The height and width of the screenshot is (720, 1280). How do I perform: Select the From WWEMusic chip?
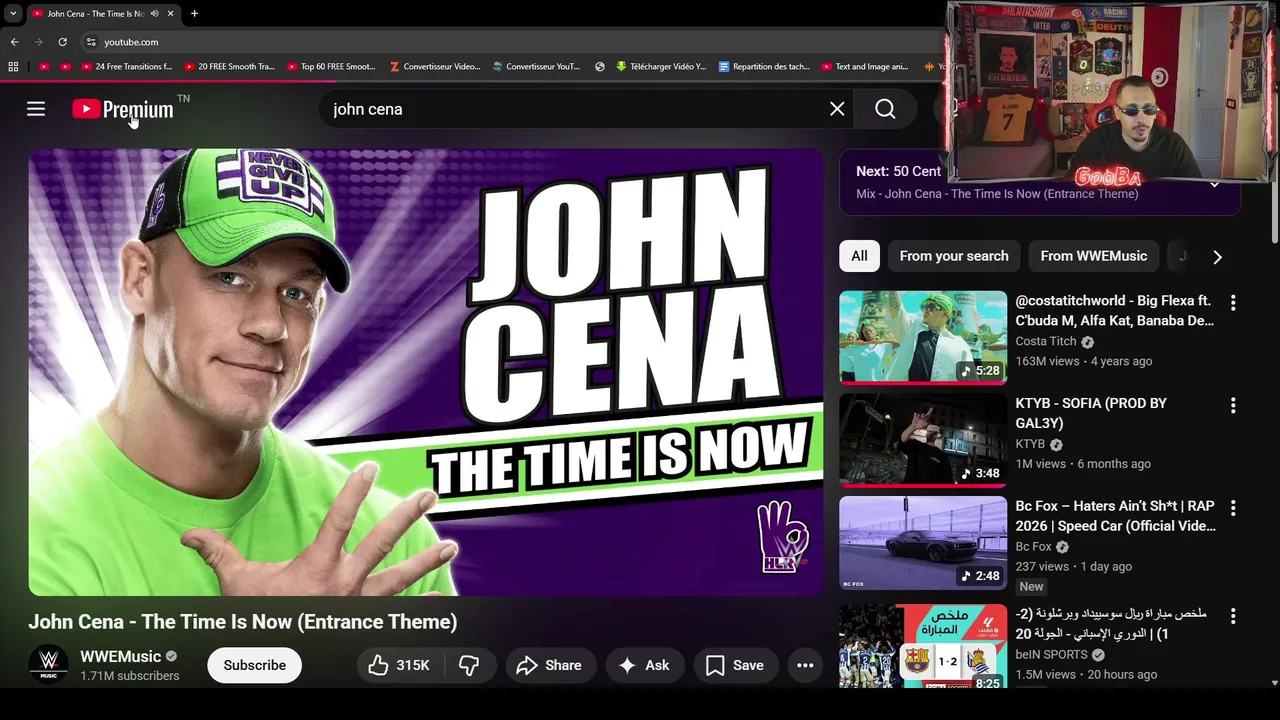(1093, 256)
